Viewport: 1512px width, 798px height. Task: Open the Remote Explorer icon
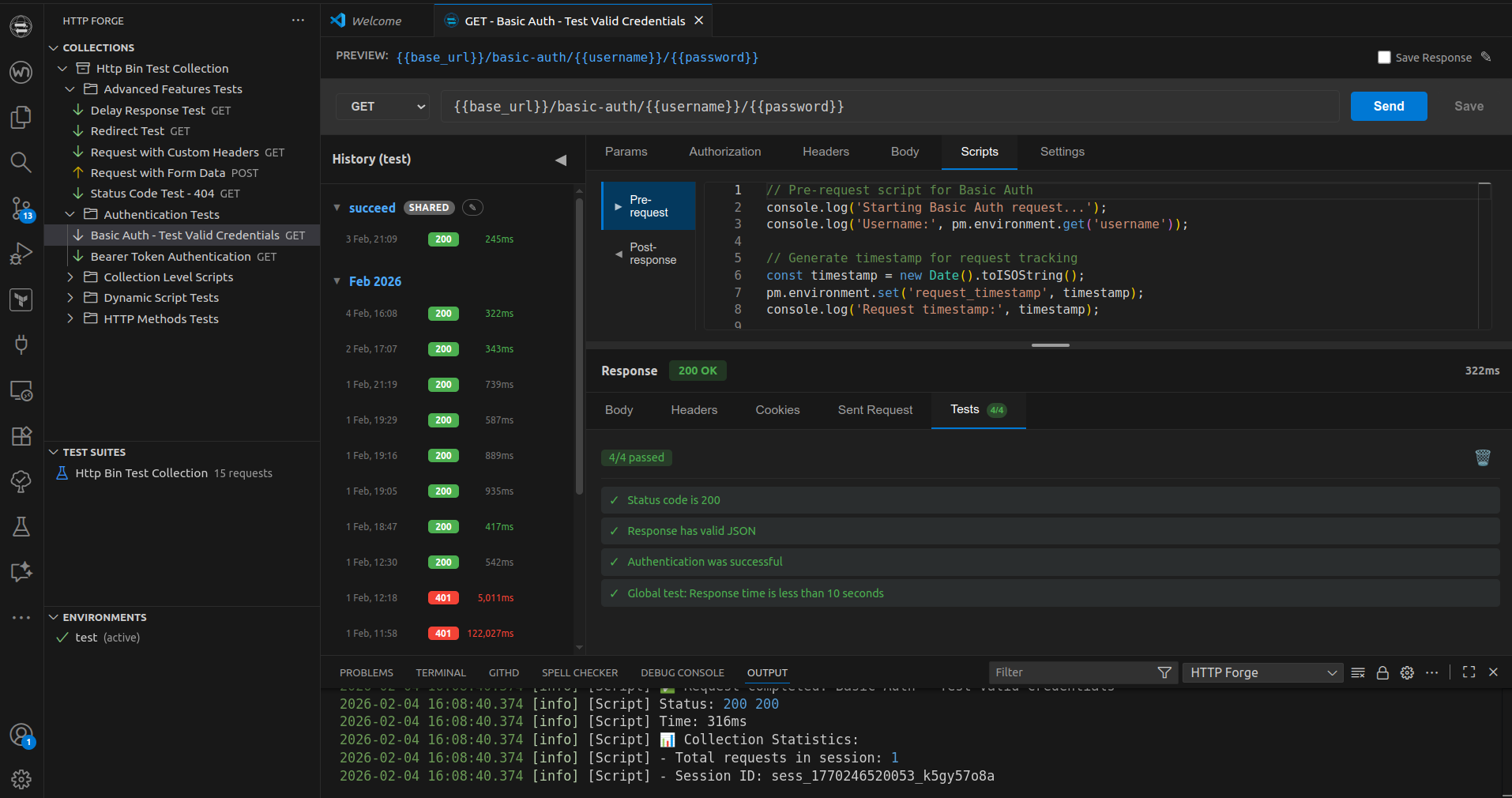click(x=21, y=390)
